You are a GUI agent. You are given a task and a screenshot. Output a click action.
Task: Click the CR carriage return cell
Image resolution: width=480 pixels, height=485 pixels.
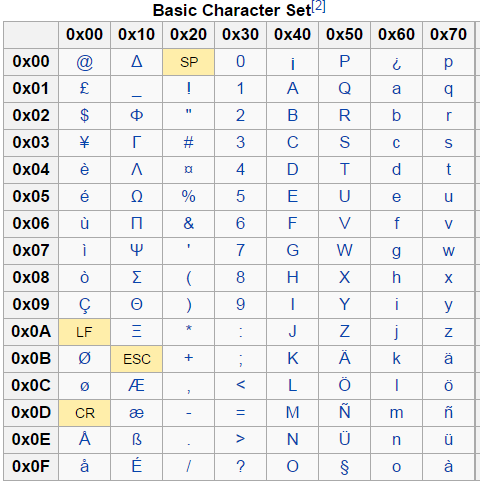(x=85, y=413)
